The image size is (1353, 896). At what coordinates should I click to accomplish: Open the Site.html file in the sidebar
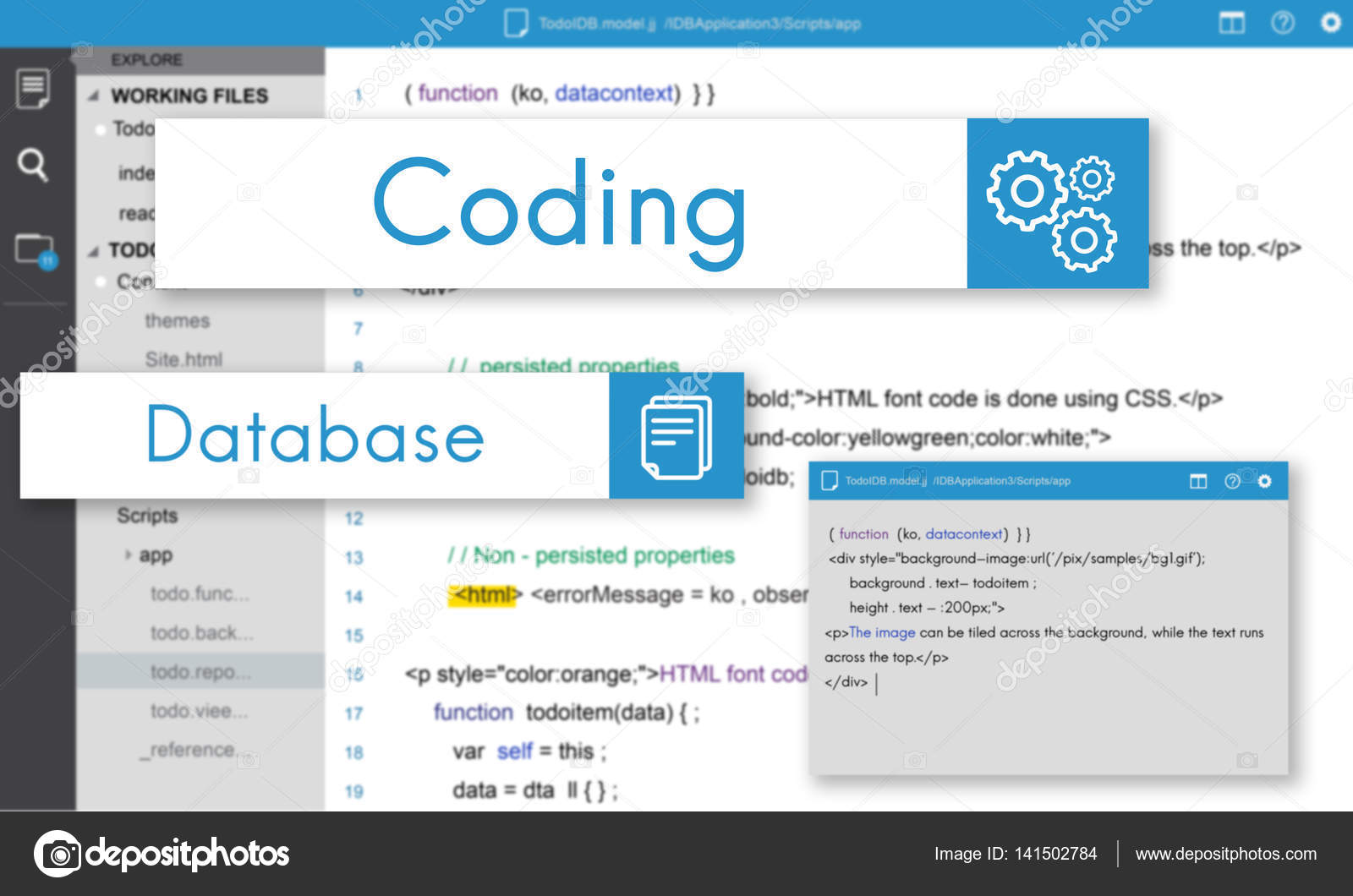pos(184,359)
